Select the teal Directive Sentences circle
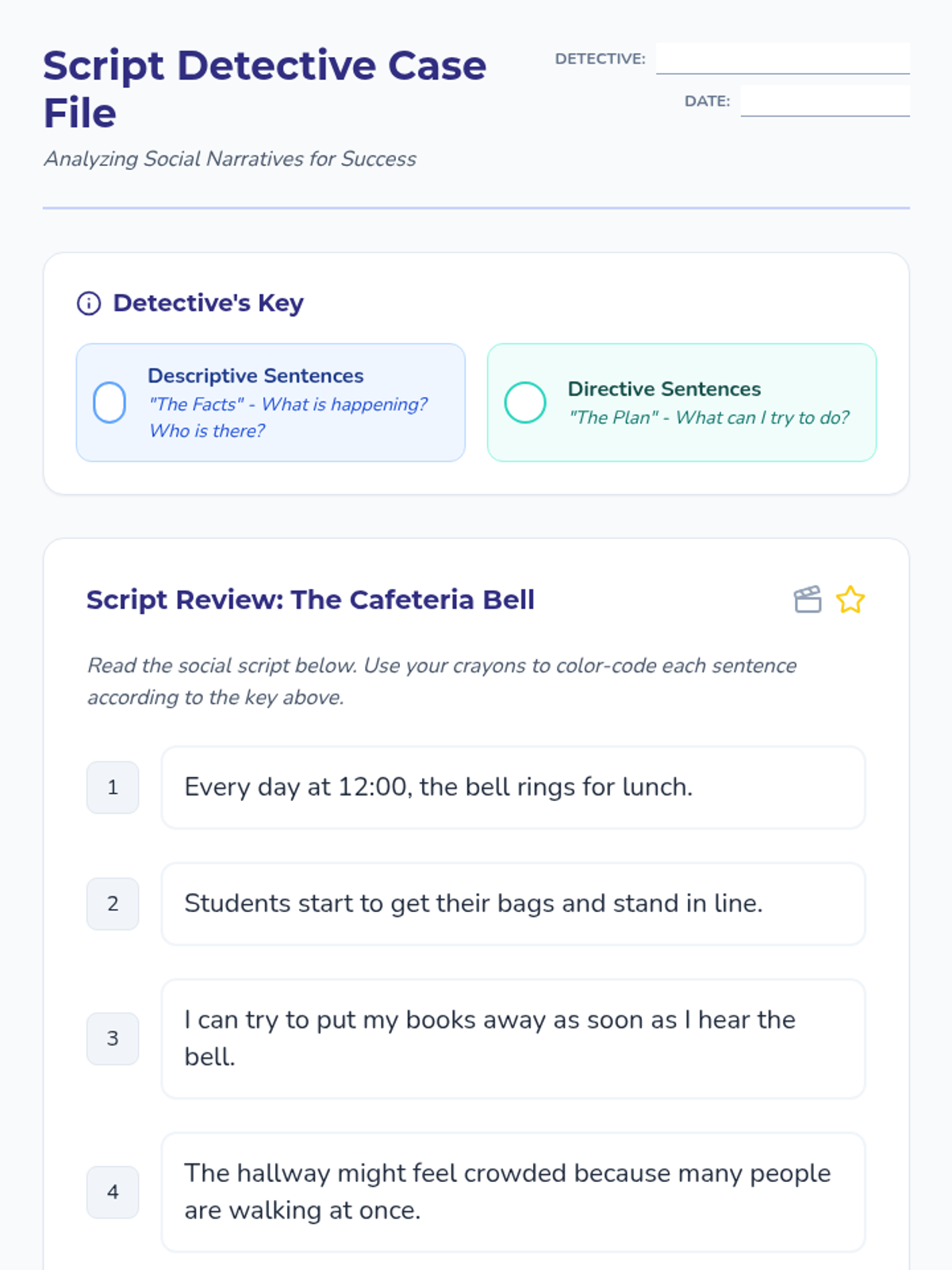Viewport: 952px width, 1270px height. click(x=525, y=402)
